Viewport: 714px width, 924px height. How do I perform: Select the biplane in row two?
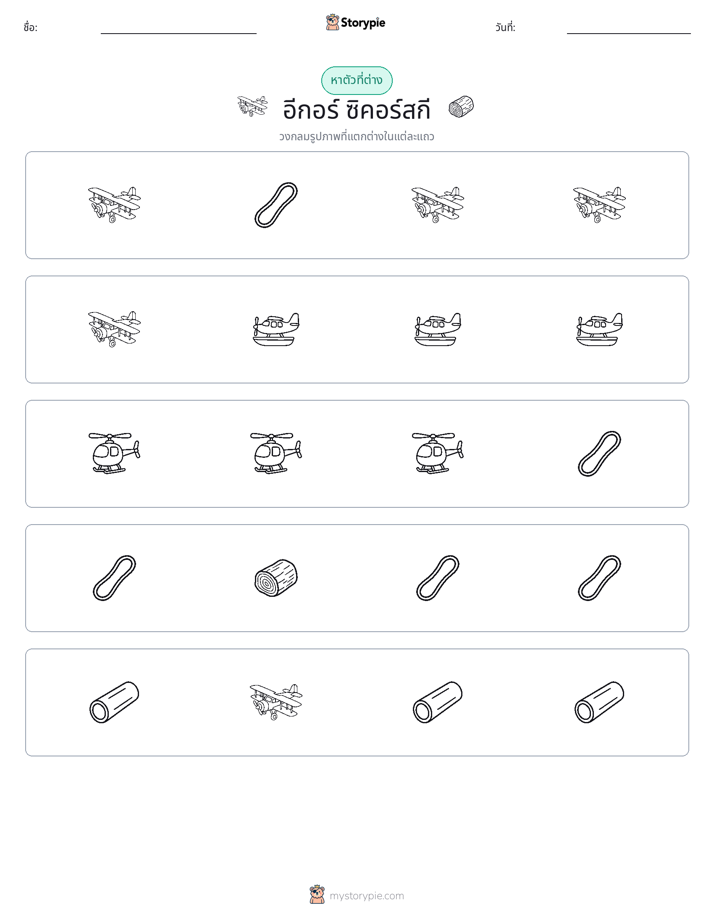114,329
